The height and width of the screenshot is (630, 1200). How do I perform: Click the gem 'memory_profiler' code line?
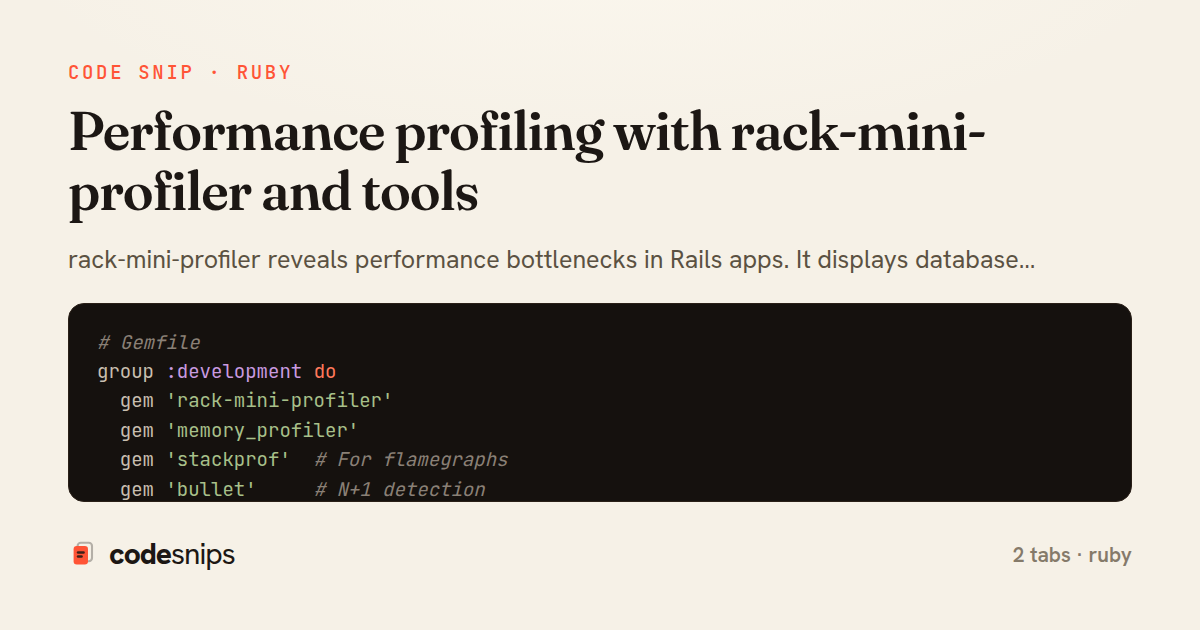[239, 431]
